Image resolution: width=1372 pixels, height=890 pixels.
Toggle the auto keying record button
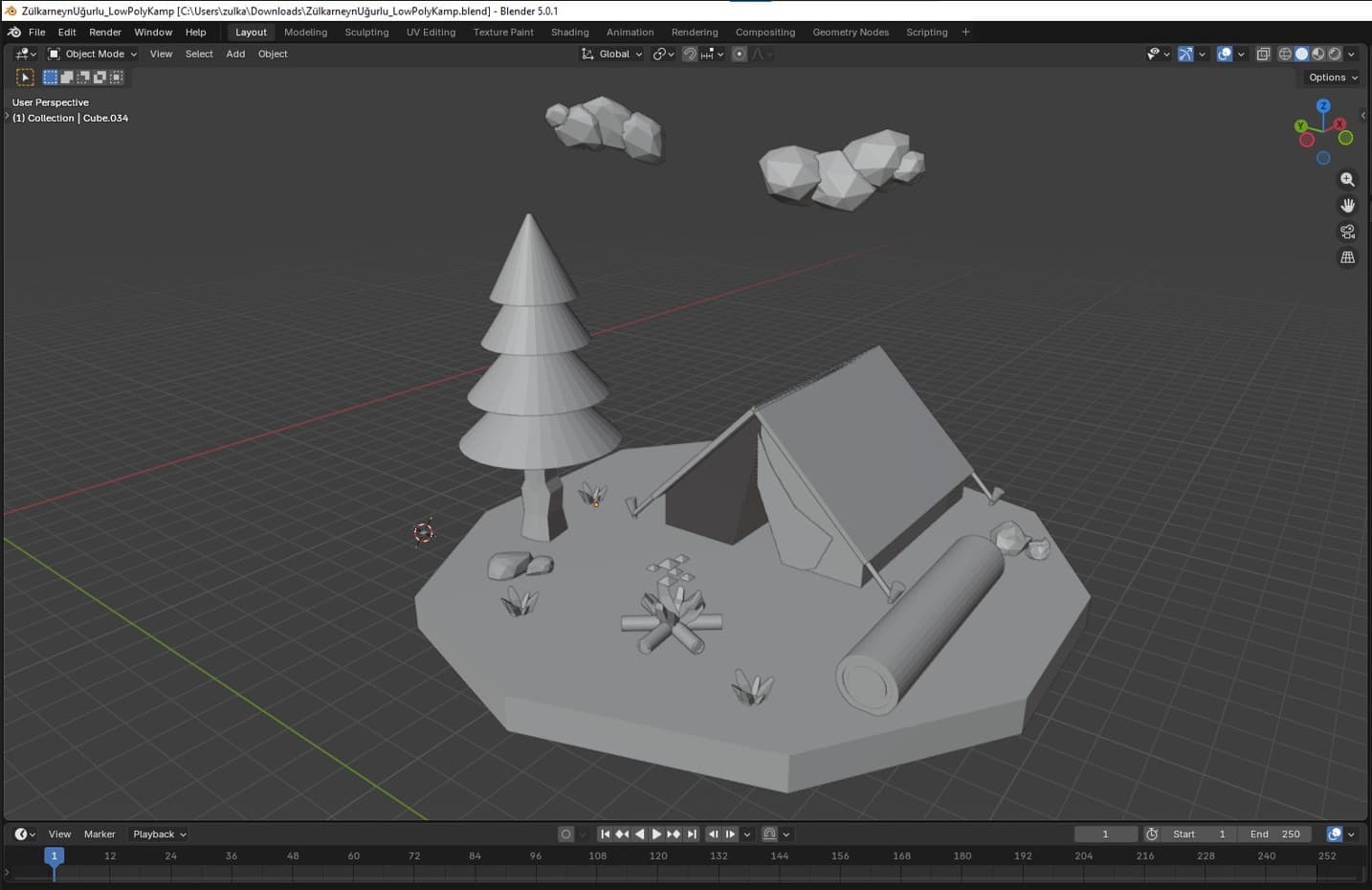coord(565,834)
